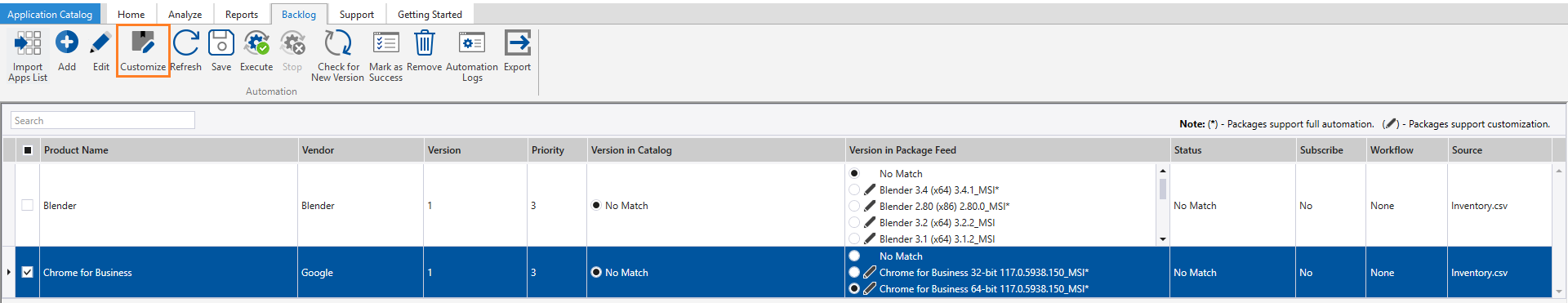Select Blender 3.4 (x64) package radio
The image size is (1568, 303).
[854, 189]
